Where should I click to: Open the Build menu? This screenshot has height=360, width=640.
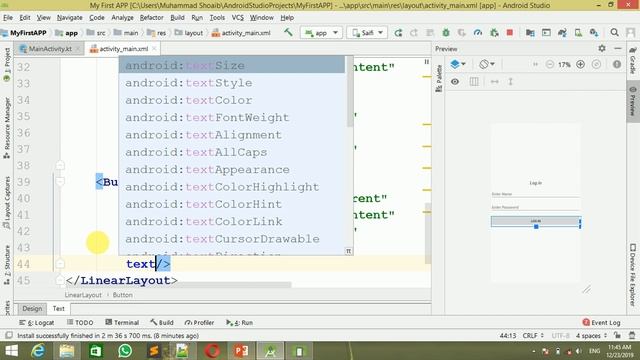[x=177, y=18]
